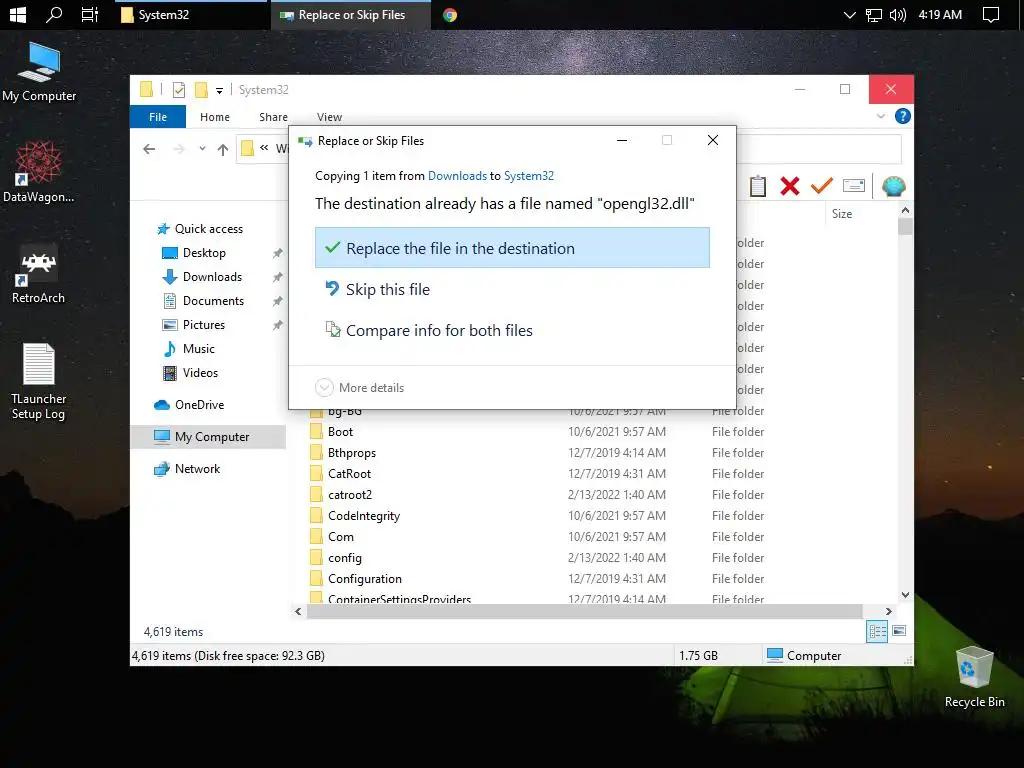Click the vertical scrollbar down arrow
The image size is (1024, 768).
pyautogui.click(x=905, y=595)
